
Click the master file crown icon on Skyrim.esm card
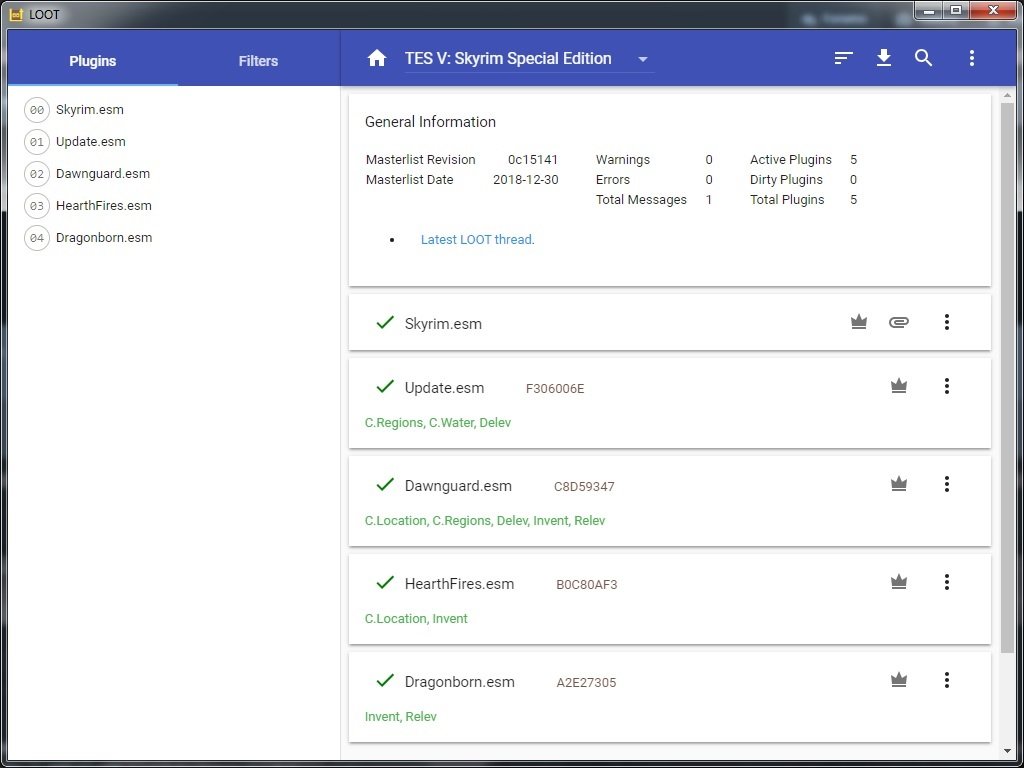click(859, 321)
